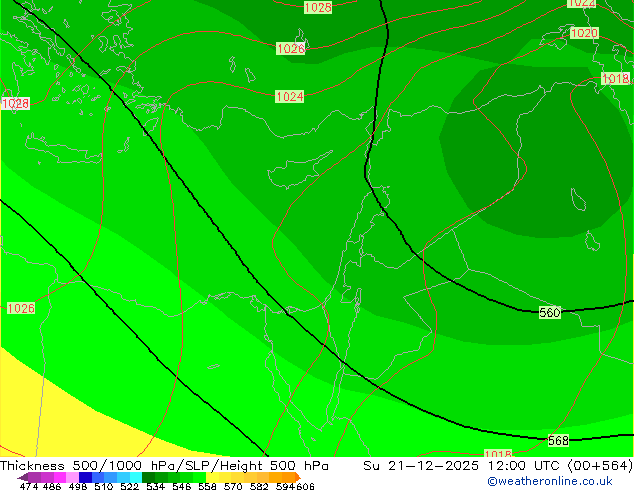
Task: Click the legend value 582
Action: pos(259,486)
